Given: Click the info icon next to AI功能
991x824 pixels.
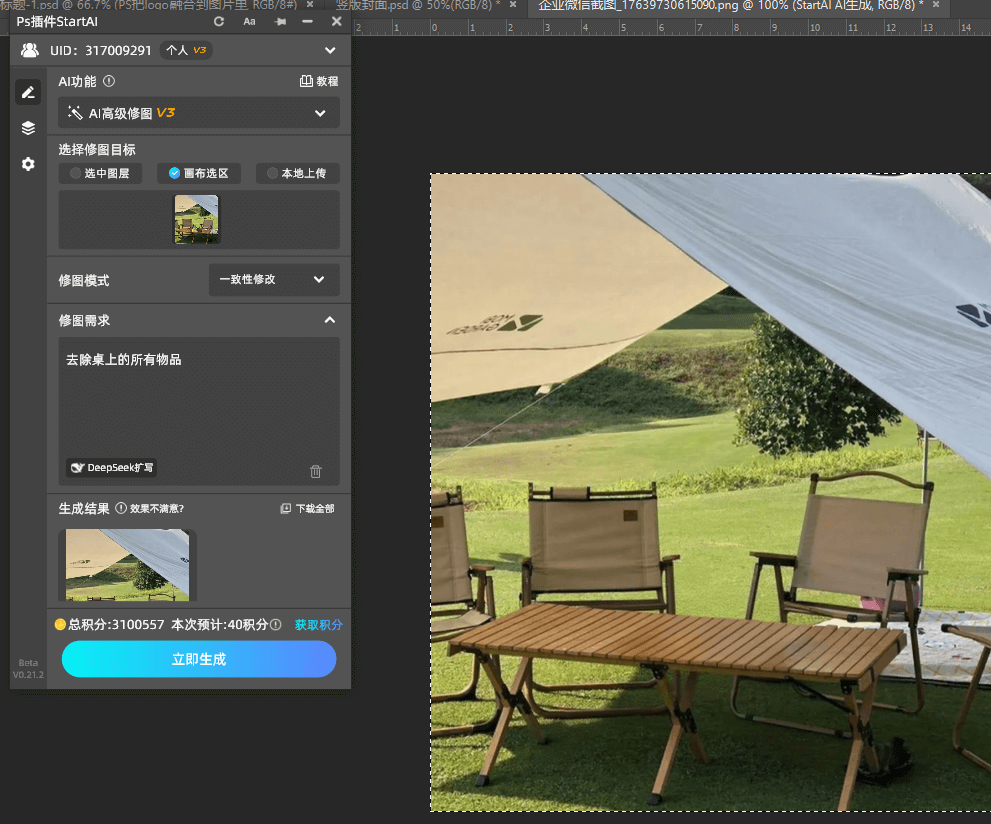Looking at the screenshot, I should pyautogui.click(x=109, y=82).
